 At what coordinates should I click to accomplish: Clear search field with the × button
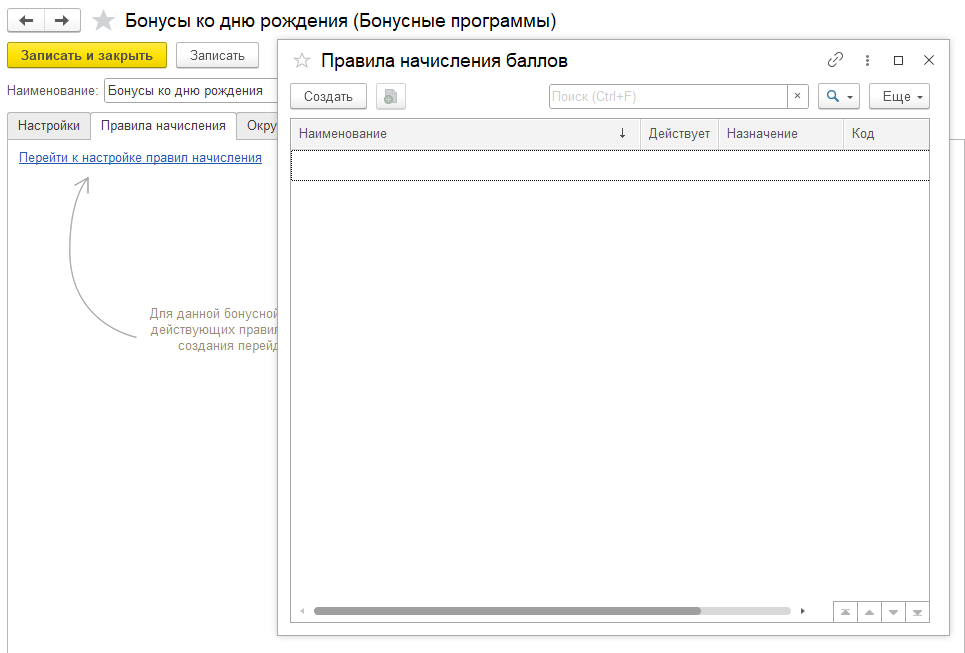(798, 96)
